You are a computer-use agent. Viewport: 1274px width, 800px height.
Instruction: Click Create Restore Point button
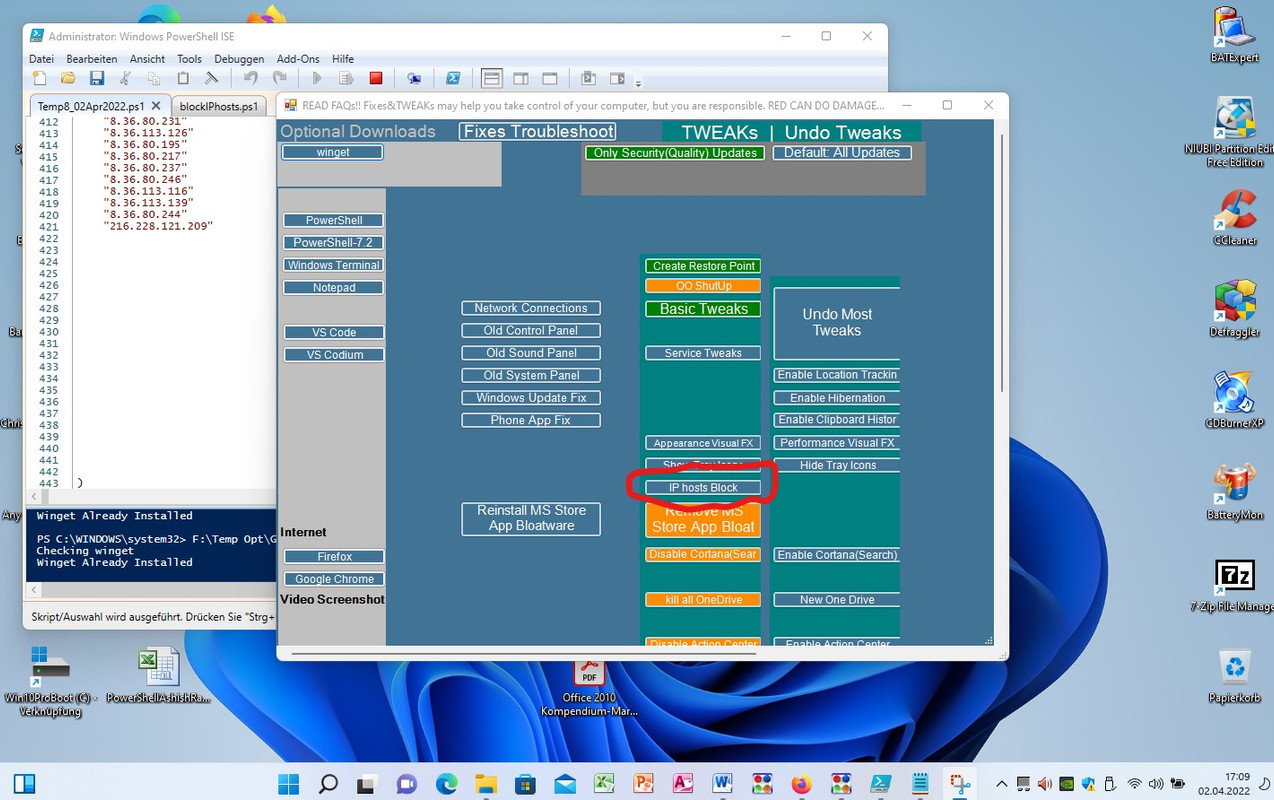pos(703,266)
